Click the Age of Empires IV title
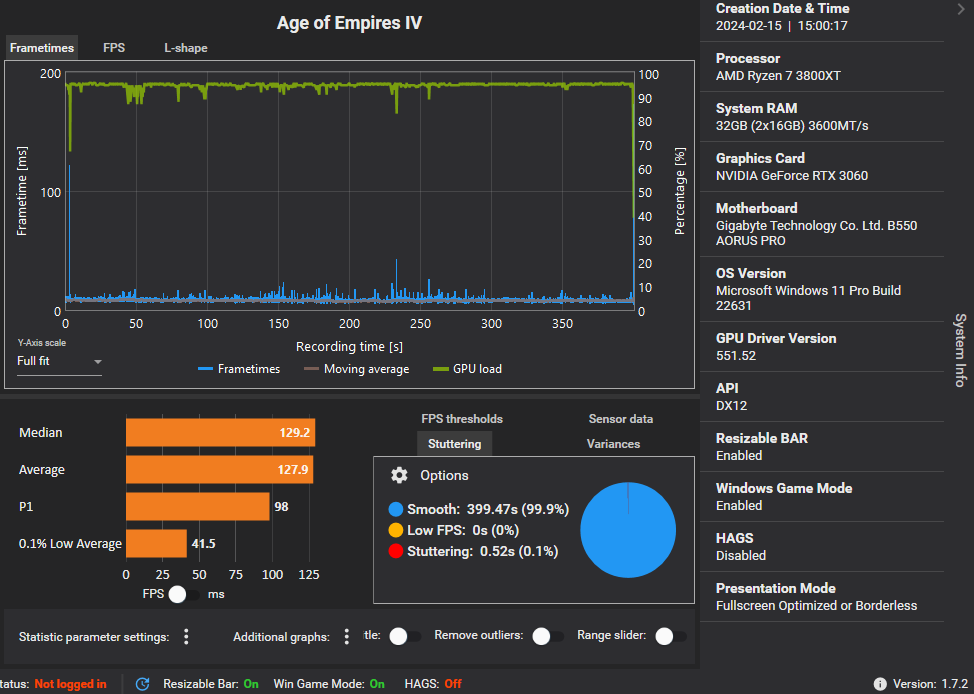 [349, 24]
